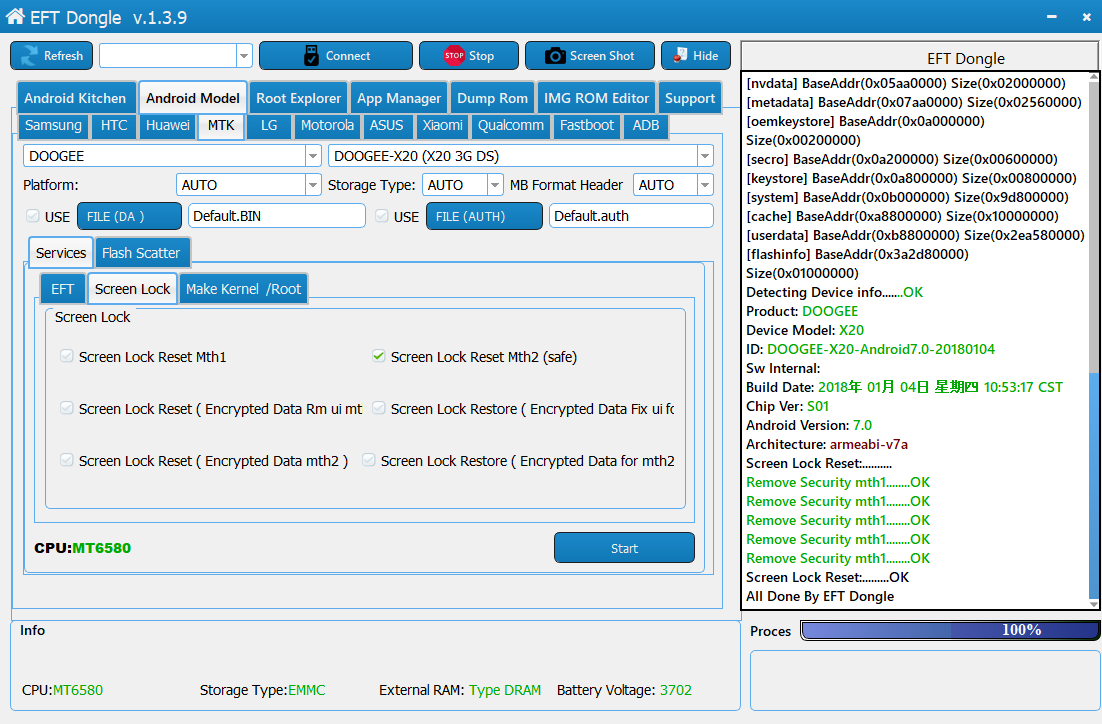Select the Fastboot tab

click(587, 125)
